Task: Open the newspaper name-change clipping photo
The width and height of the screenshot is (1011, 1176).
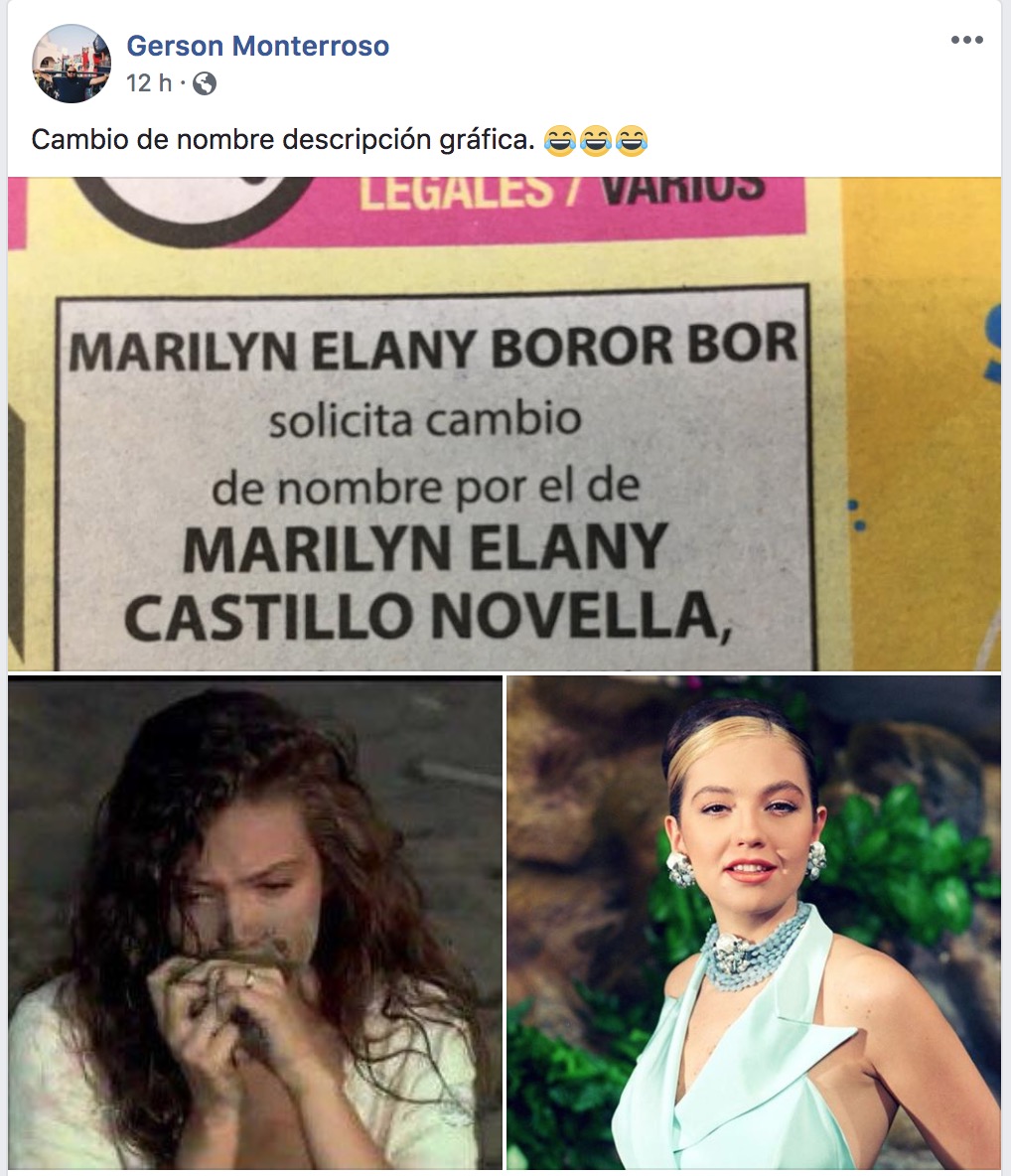Action: coord(504,424)
